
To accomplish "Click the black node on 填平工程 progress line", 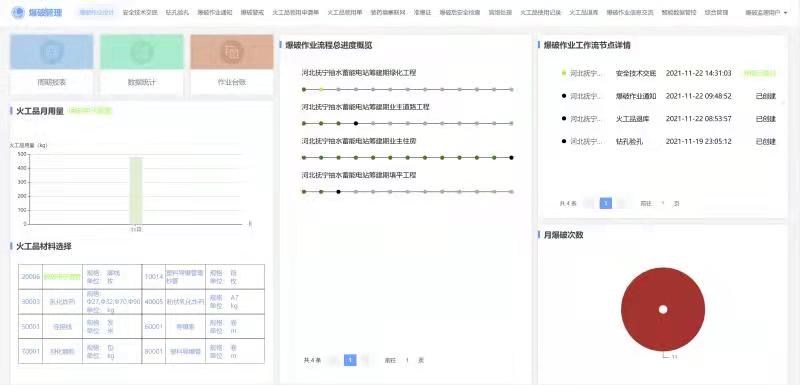I will pos(338,192).
